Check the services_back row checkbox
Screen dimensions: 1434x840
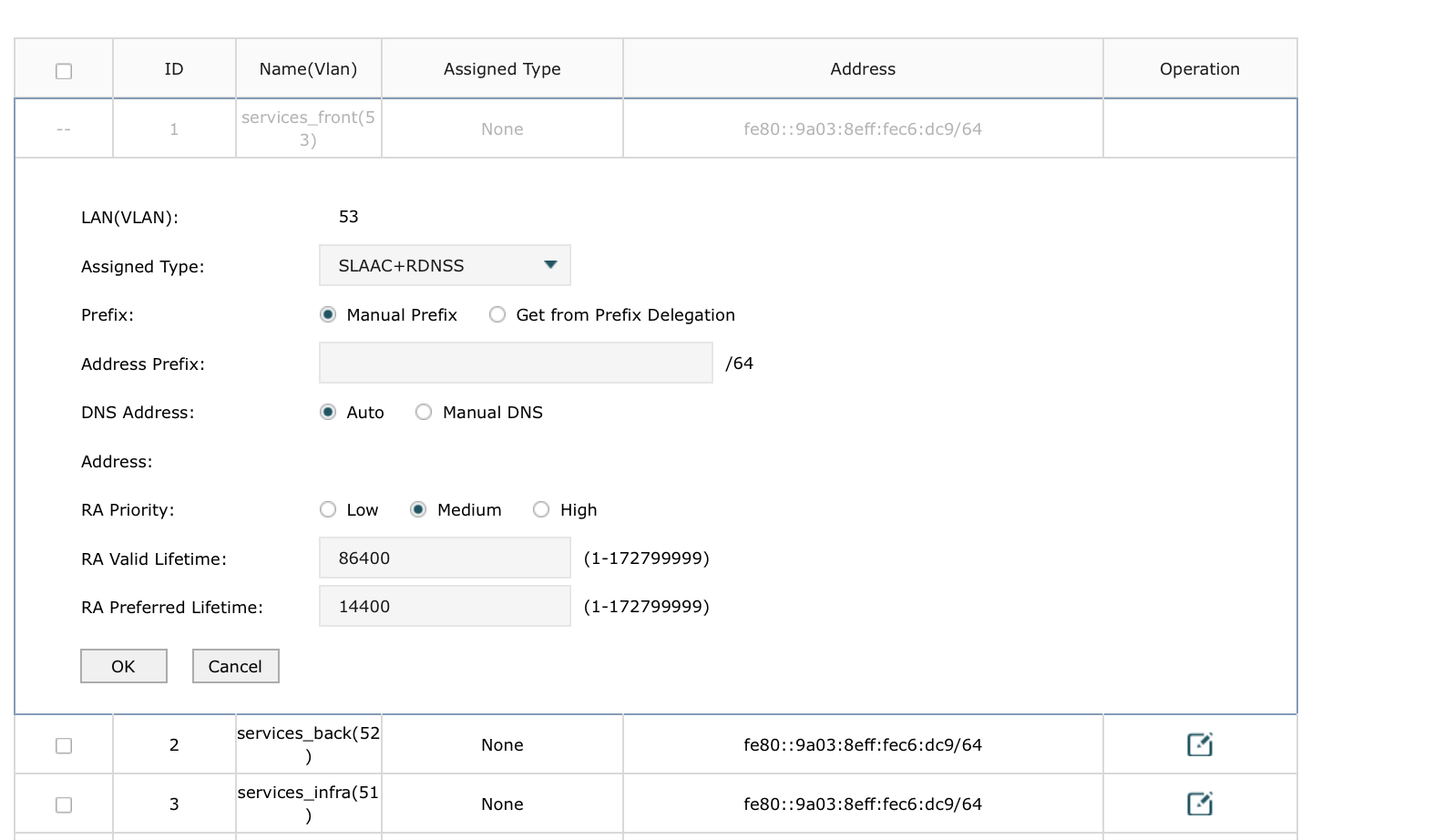point(64,745)
